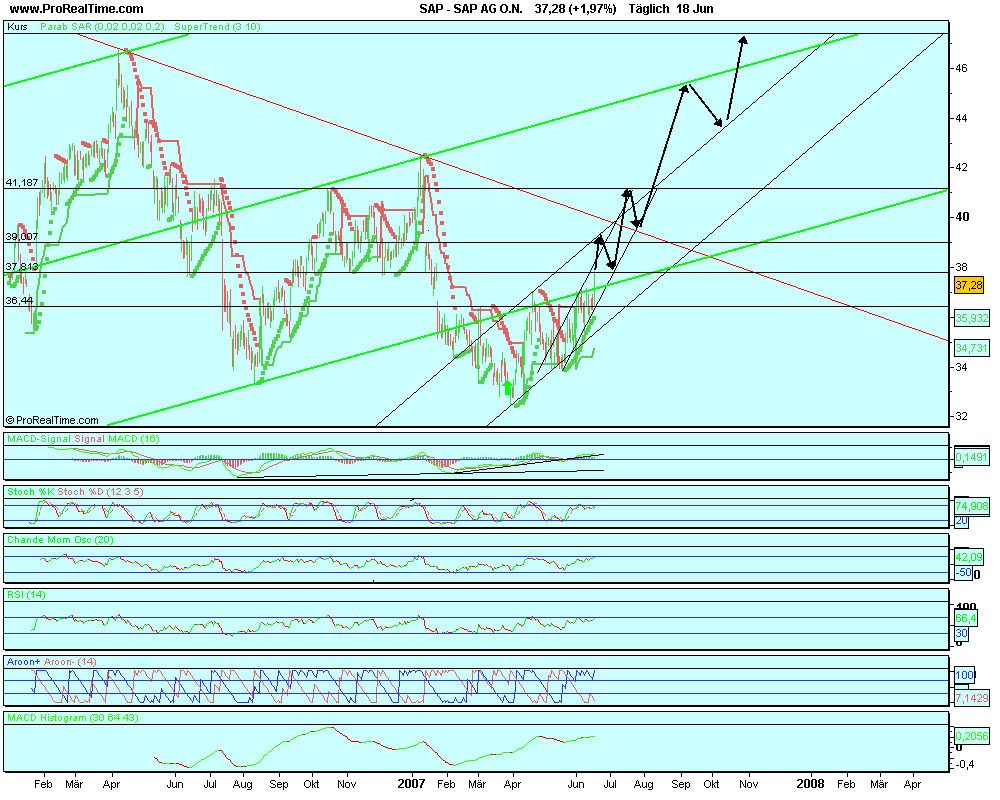This screenshot has height=800, width=1000.
Task: Click the 44 price axis value
Action: tap(961, 118)
